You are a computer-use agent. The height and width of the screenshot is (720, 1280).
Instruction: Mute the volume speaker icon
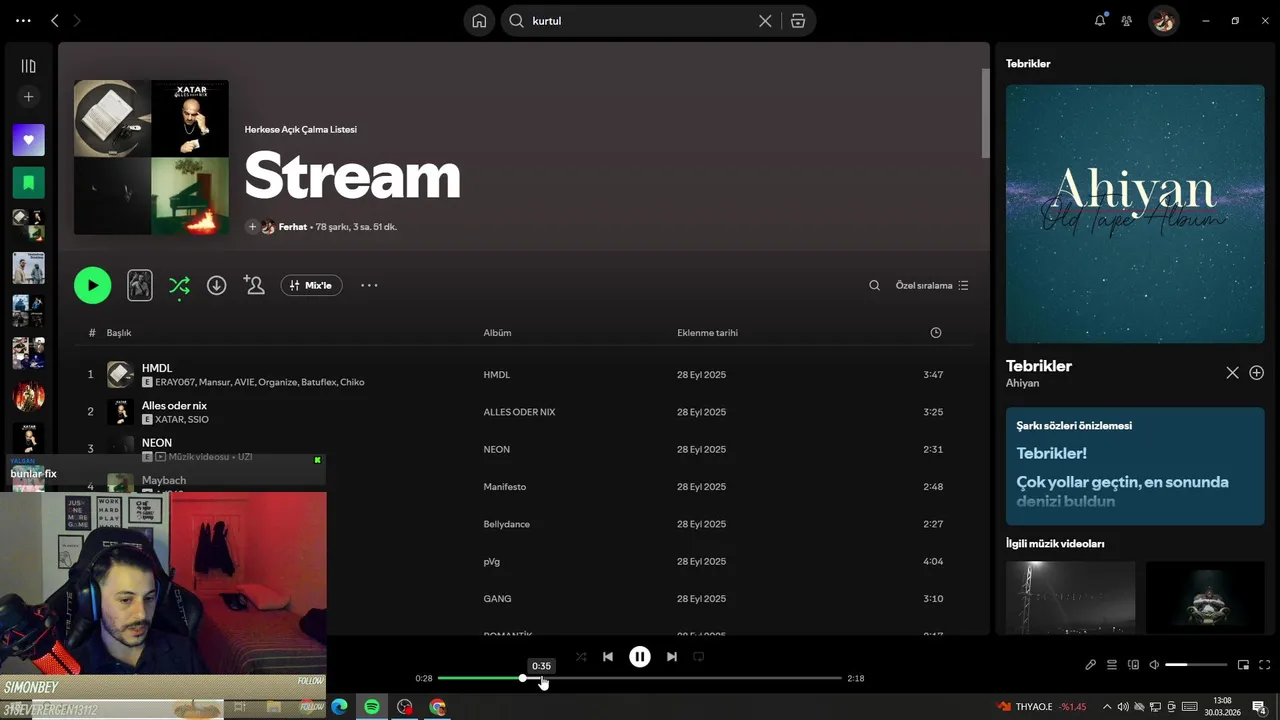click(x=1154, y=665)
